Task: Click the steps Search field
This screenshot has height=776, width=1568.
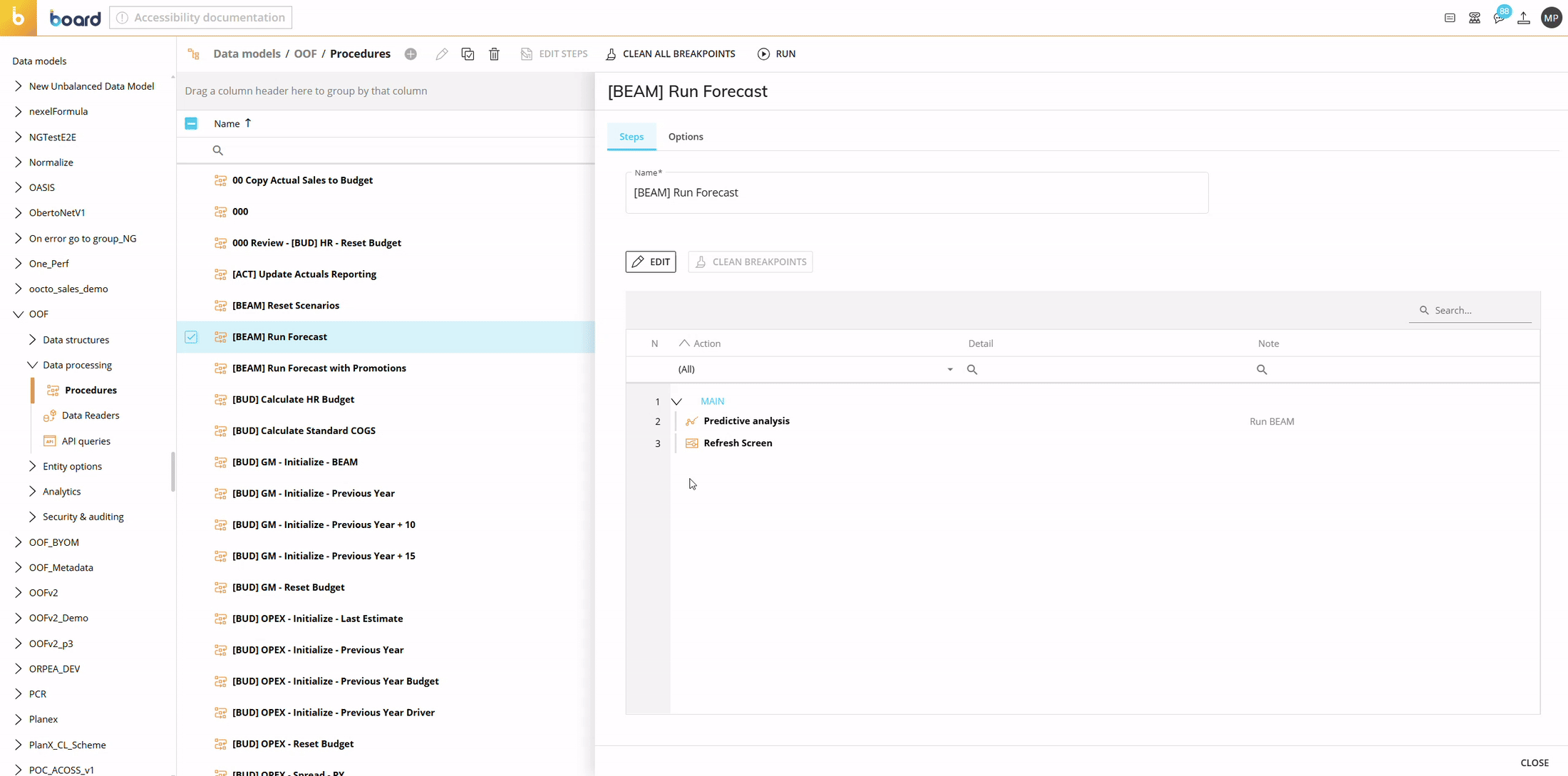Action: 1470,311
